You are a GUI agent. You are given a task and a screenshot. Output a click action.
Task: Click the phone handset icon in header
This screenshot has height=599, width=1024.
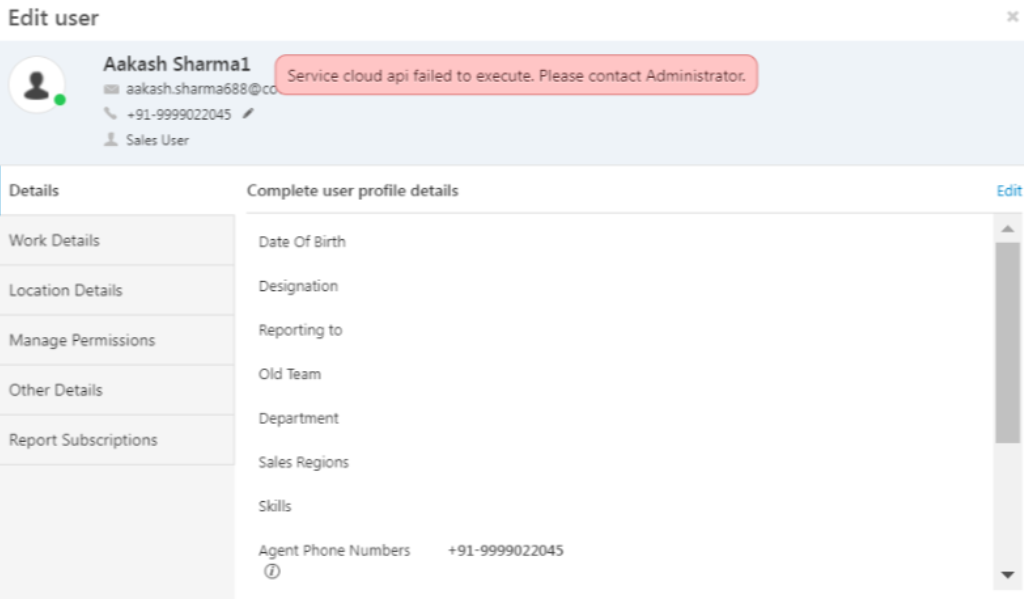point(111,114)
